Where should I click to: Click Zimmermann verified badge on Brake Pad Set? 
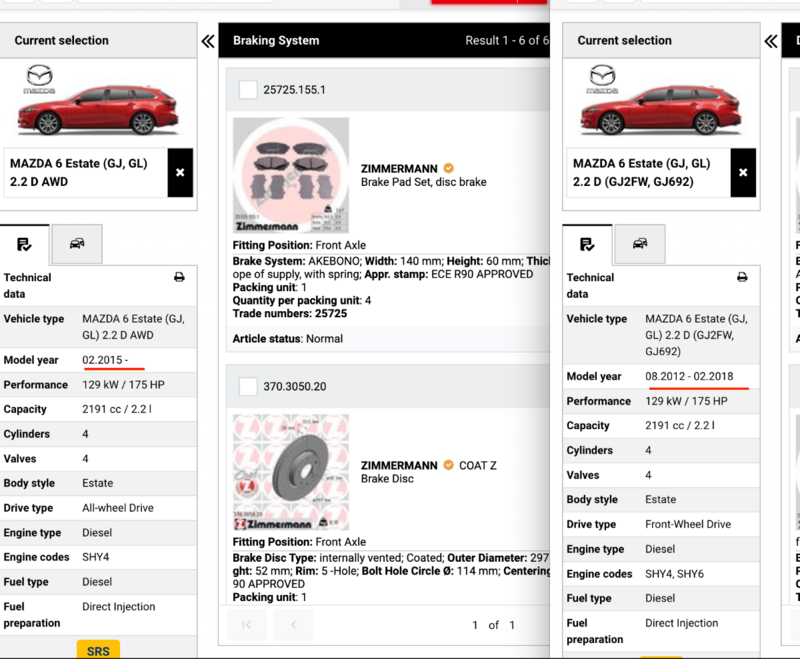coord(449,169)
